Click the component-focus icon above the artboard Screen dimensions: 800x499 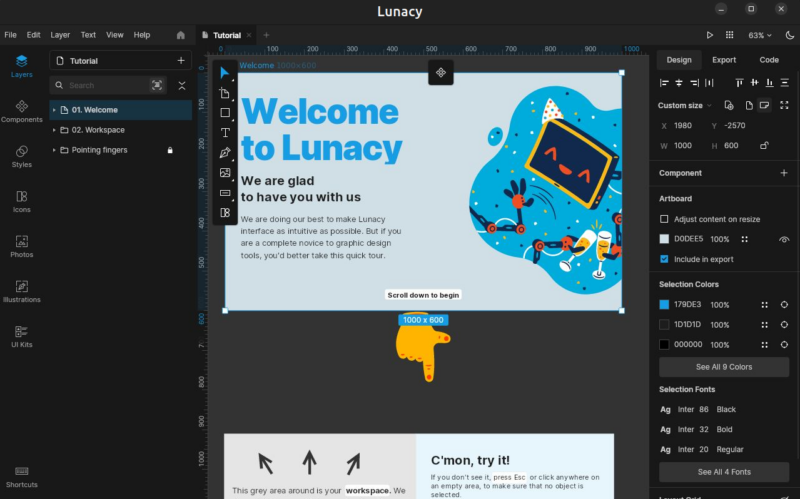pos(441,72)
